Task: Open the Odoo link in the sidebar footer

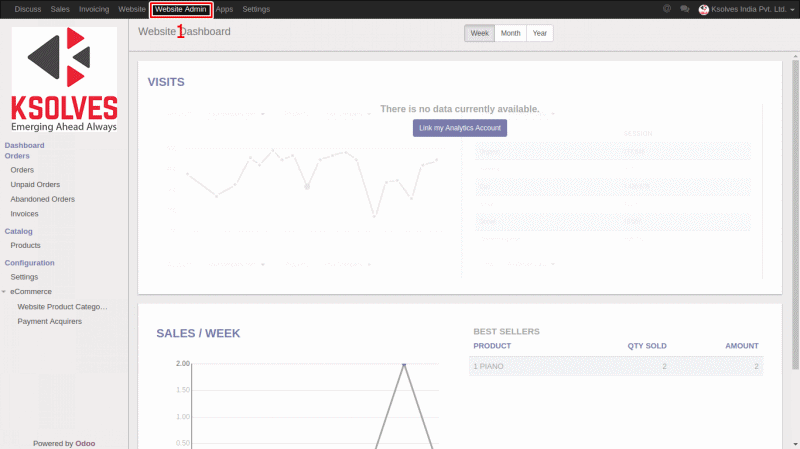Action: 85,443
